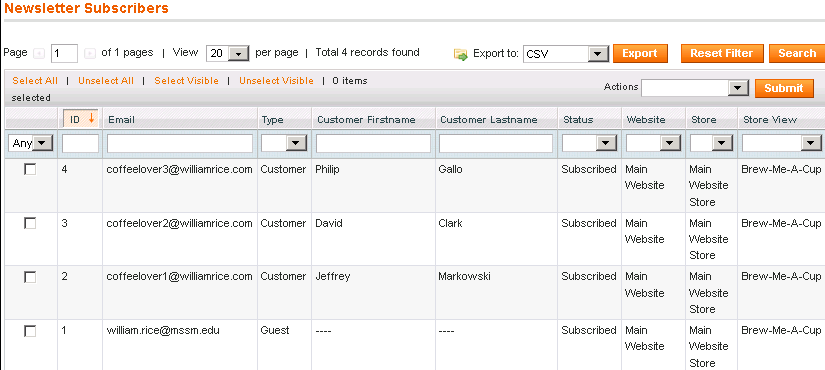Screen dimensions: 825x370
Task: Click the export file icon
Action: click(461, 54)
